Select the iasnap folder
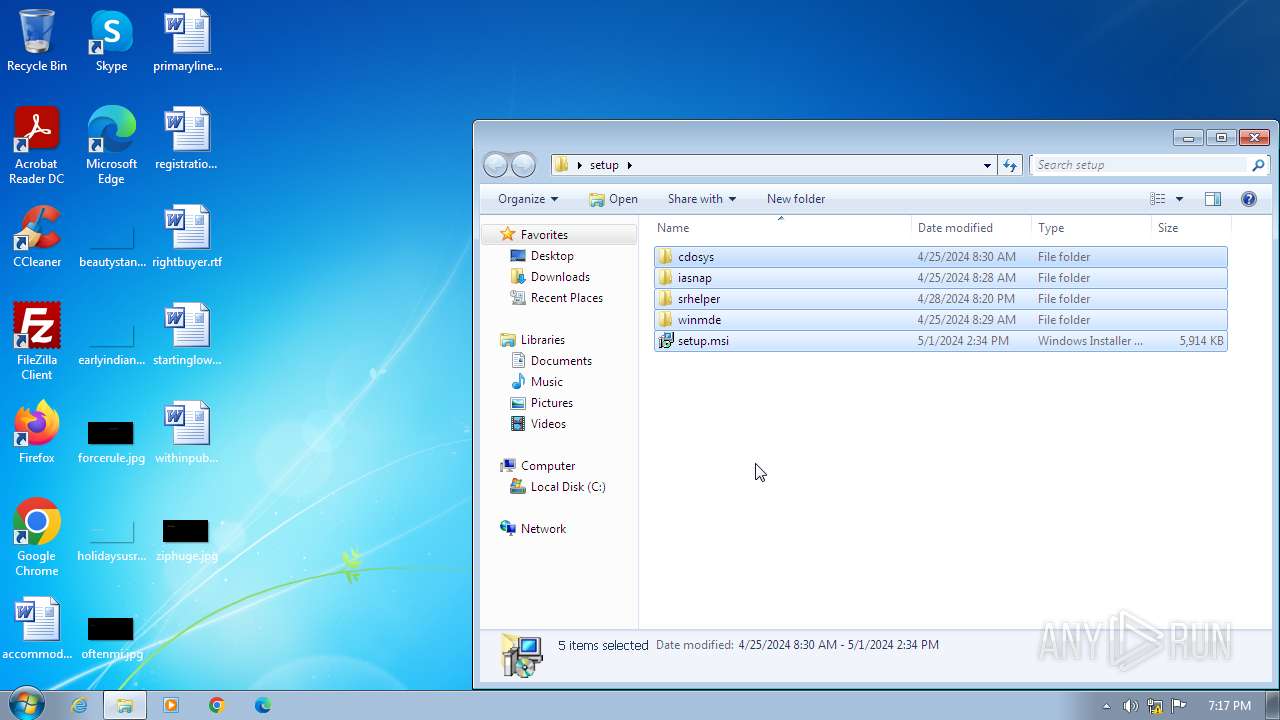The width and height of the screenshot is (1280, 720). [x=940, y=278]
